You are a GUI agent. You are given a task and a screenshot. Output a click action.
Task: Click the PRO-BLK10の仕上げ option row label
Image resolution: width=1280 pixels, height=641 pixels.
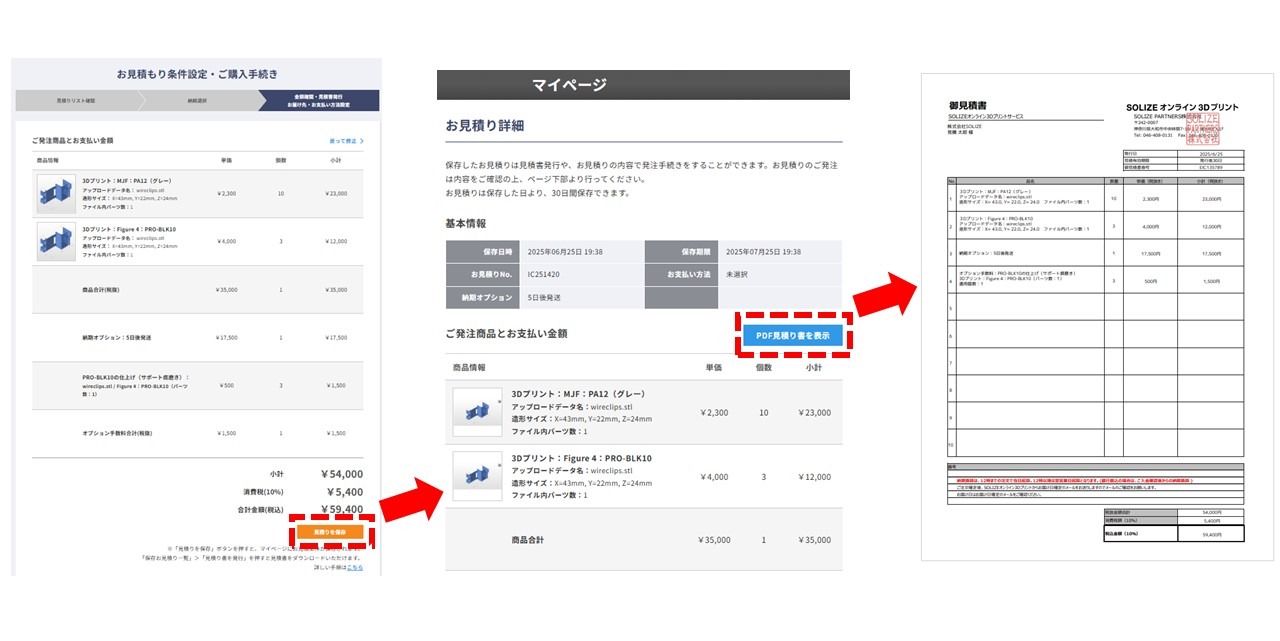point(135,385)
